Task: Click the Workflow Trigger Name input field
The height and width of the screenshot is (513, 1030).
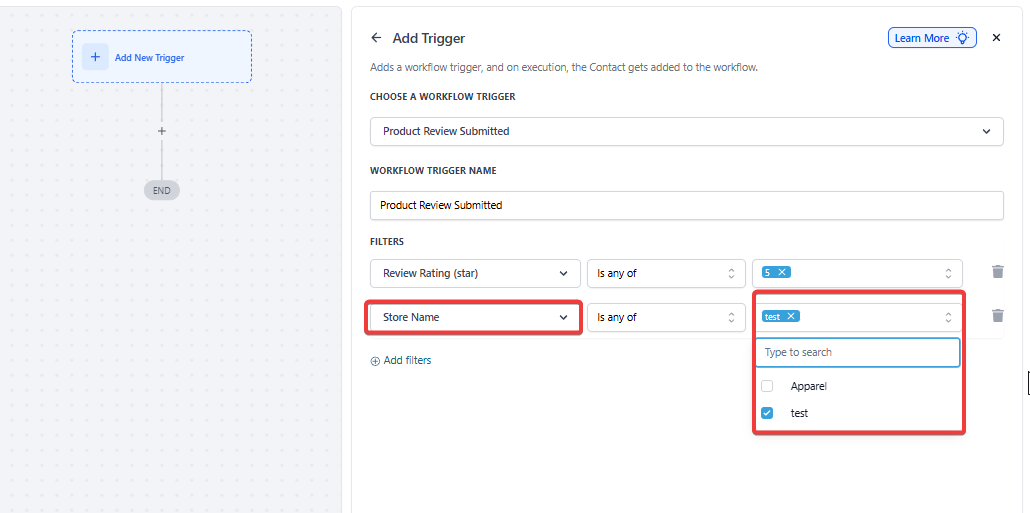Action: (x=686, y=205)
